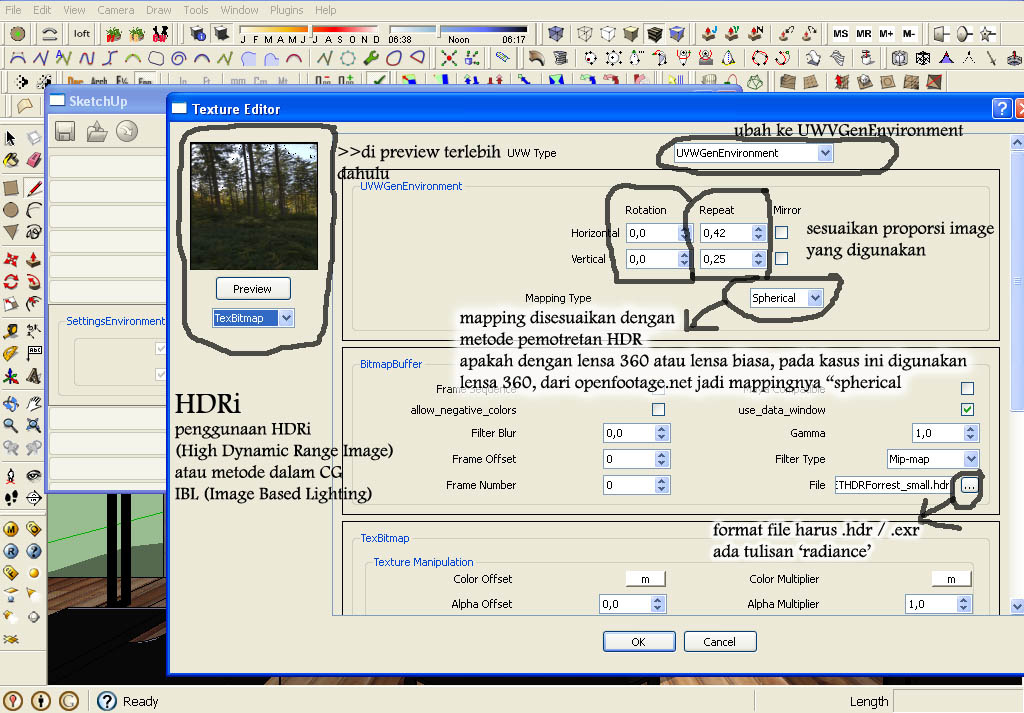Switch to Wireframe face style
1024x713 pixels.
(x=585, y=33)
